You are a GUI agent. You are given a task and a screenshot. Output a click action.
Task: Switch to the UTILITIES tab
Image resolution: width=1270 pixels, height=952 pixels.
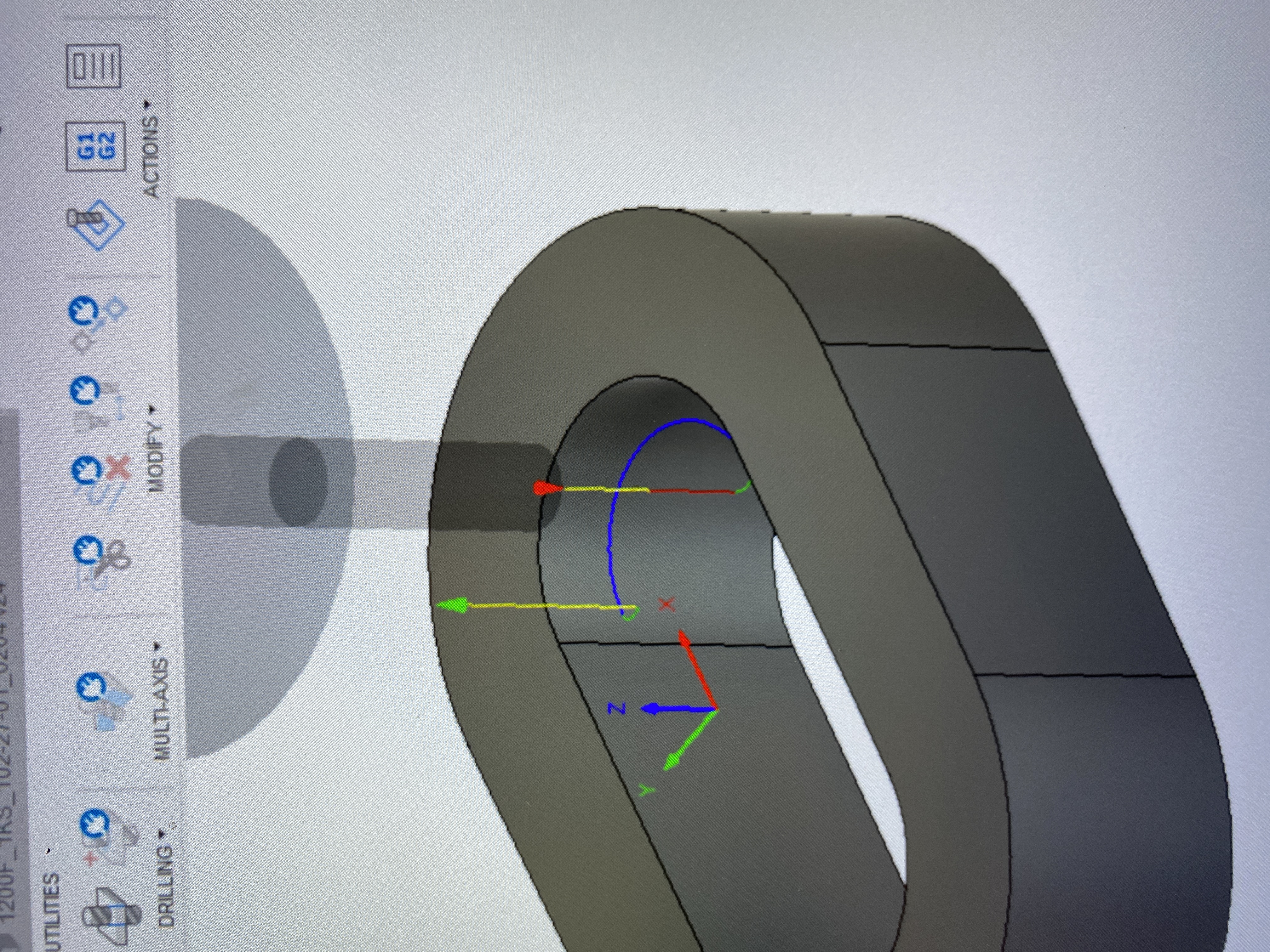(52, 912)
